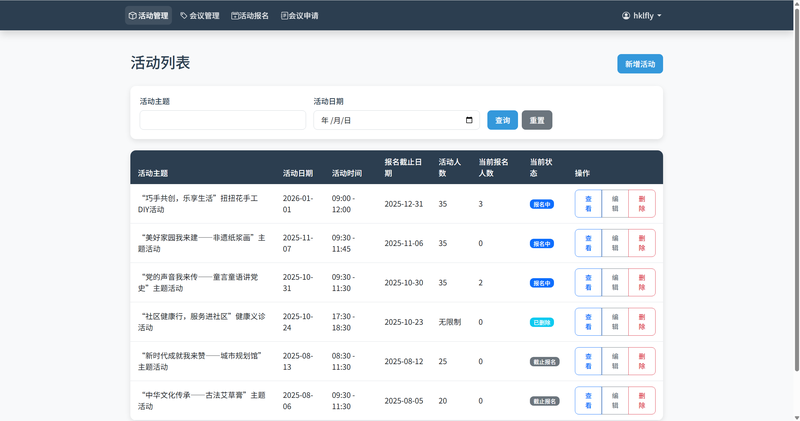This screenshot has height=421, width=800.
Task: Edit the 非遗纸浆画 activity row
Action: (x=615, y=243)
